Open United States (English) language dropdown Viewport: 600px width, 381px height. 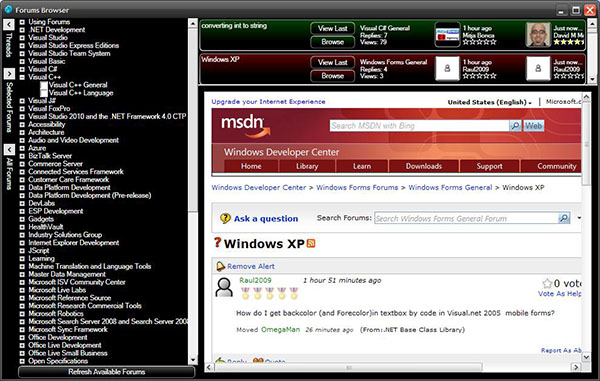489,102
